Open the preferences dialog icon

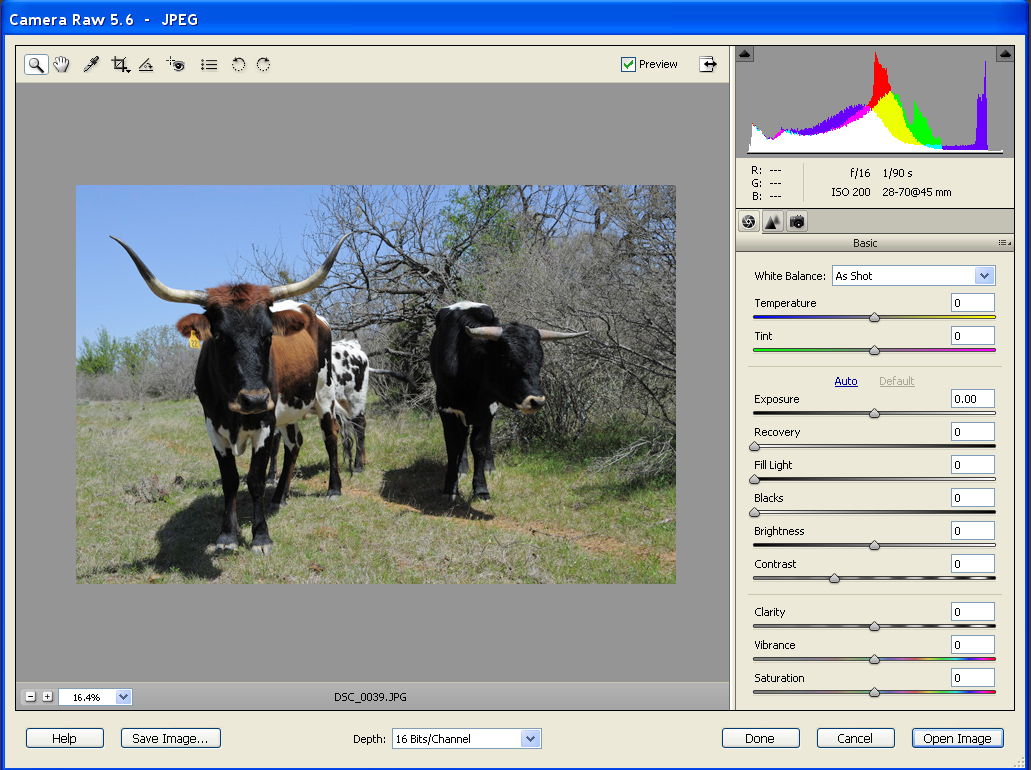pyautogui.click(x=209, y=64)
